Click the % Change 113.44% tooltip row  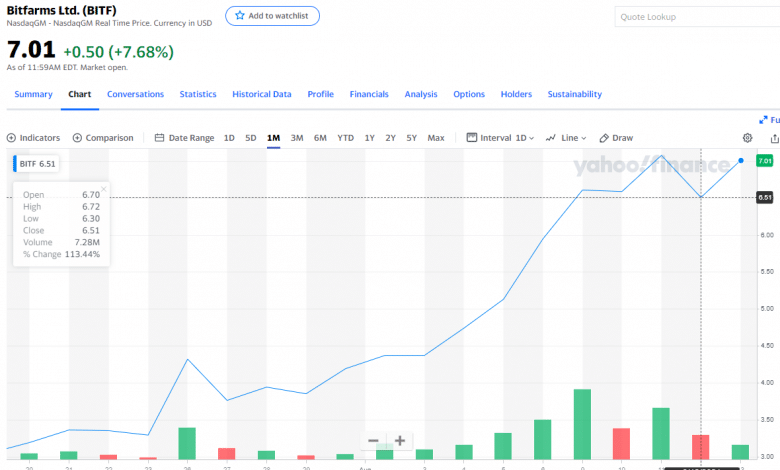click(61, 254)
